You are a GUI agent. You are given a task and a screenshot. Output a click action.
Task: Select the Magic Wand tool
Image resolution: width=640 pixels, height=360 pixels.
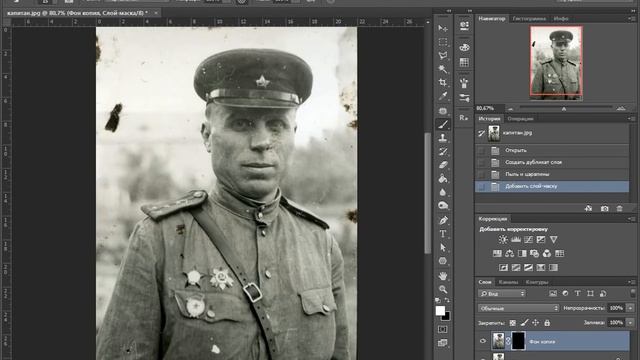(443, 69)
